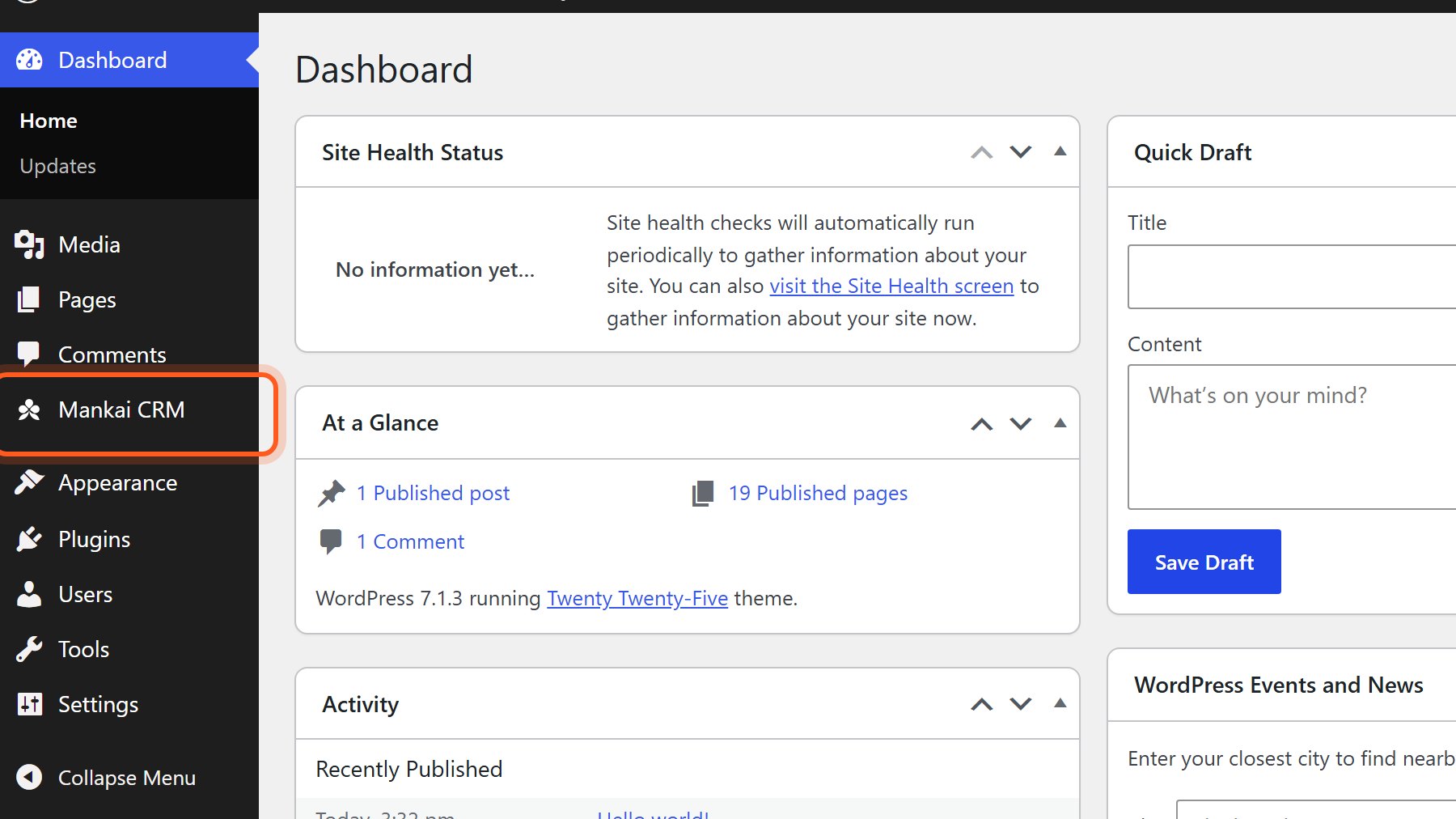Click the Collapse Menu arrow icon
This screenshot has height=819, width=1456.
[29, 777]
